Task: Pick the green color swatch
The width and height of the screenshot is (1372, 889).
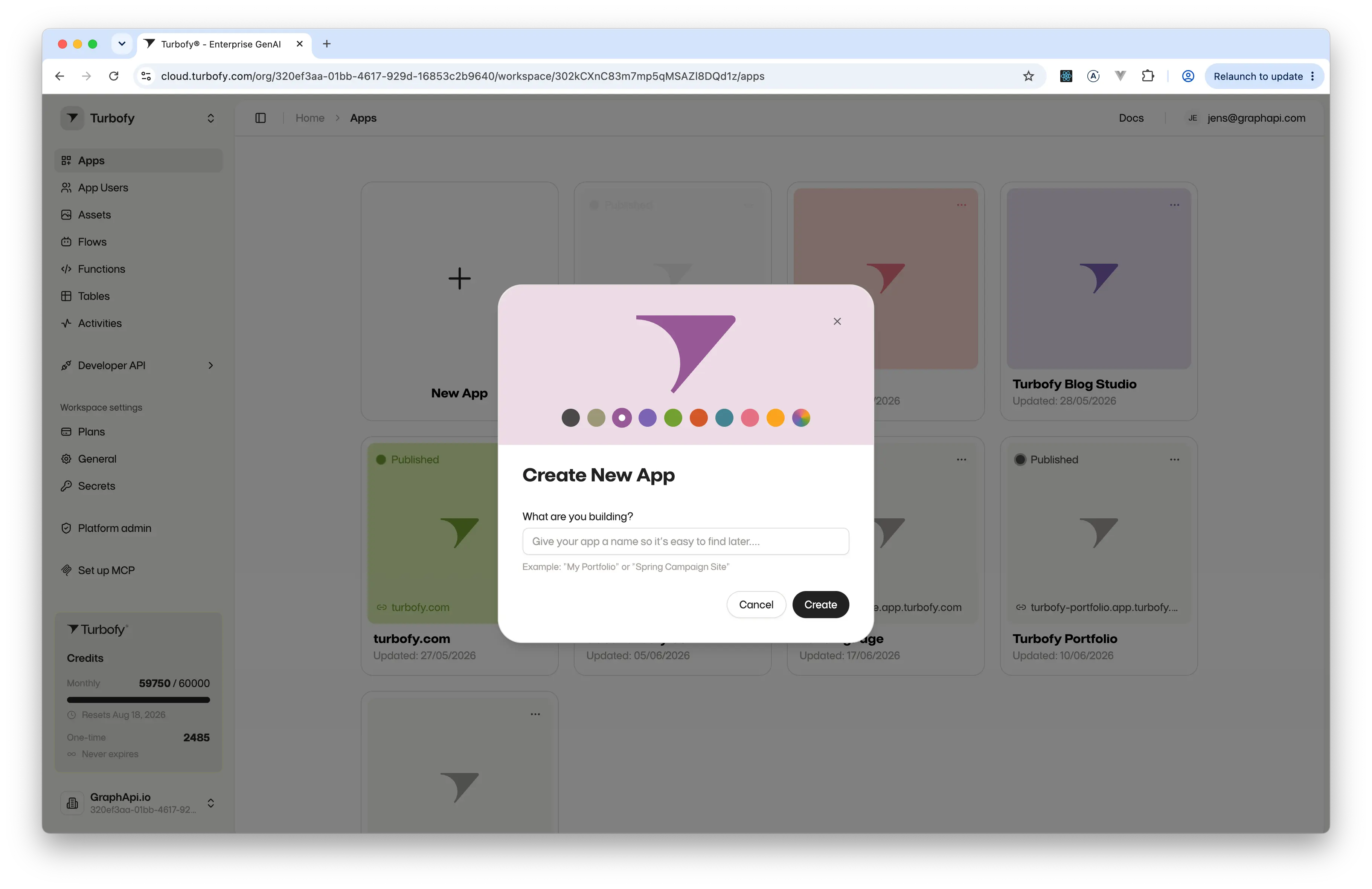Action: pyautogui.click(x=673, y=418)
